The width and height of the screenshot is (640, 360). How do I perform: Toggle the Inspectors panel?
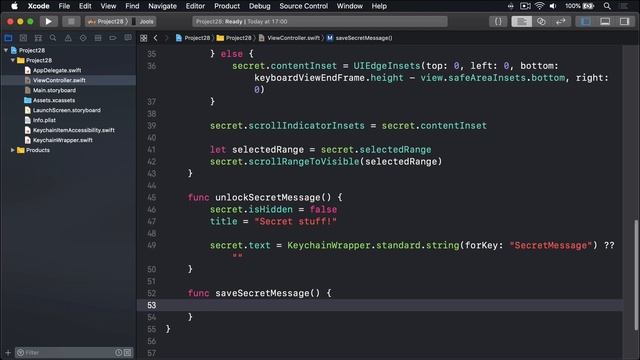[x=624, y=22]
